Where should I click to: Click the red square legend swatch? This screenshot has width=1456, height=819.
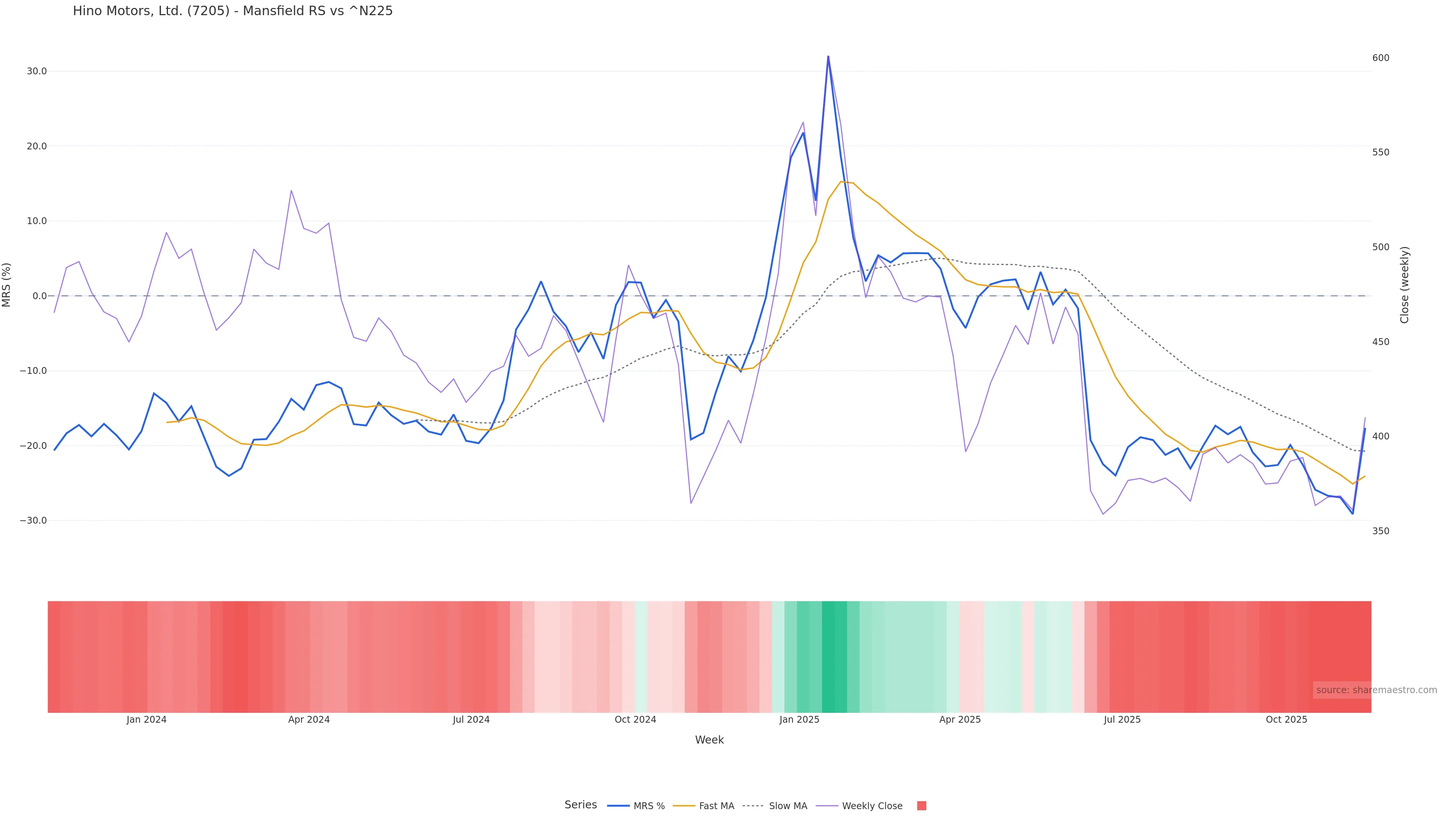[x=921, y=806]
